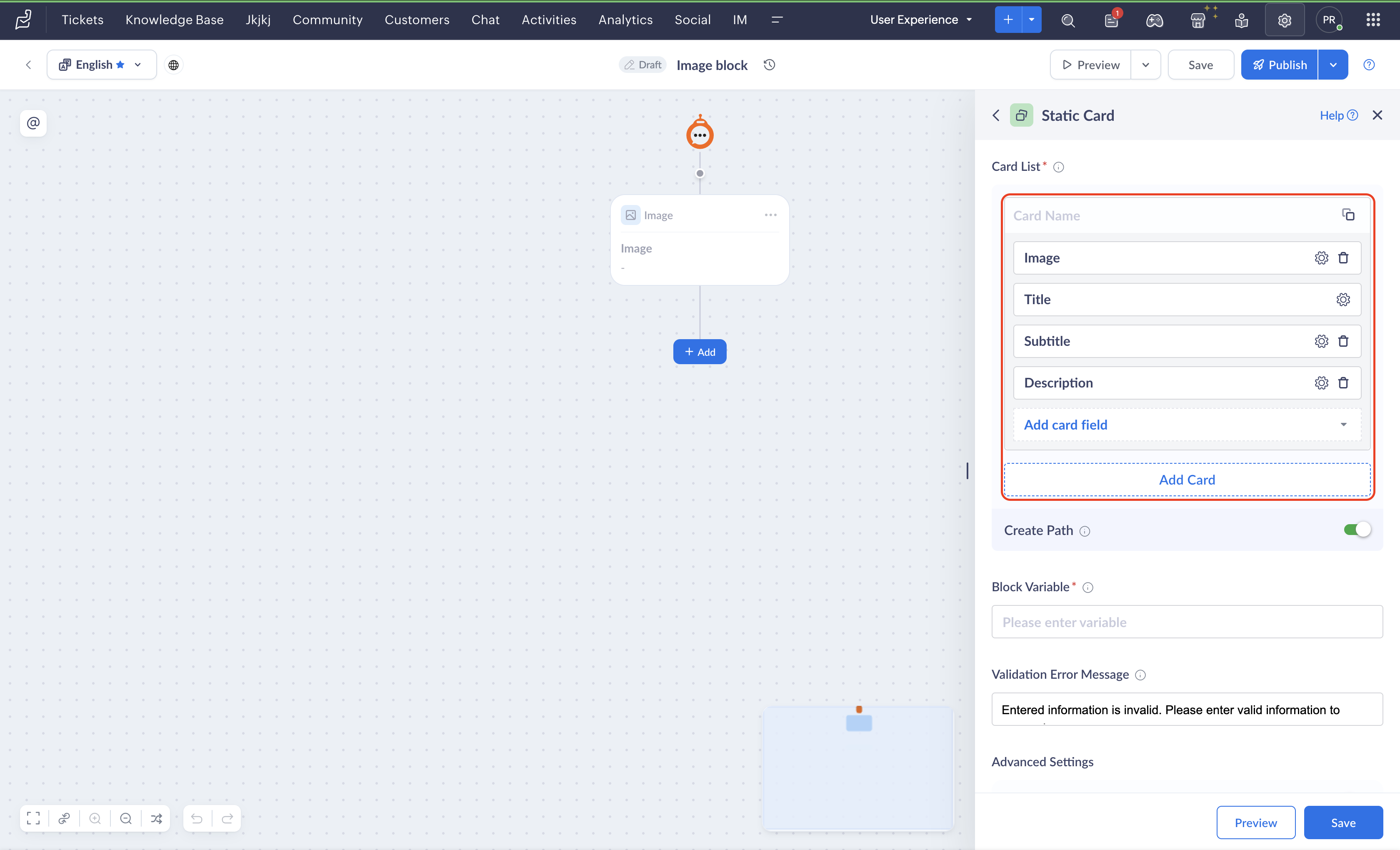
Task: Open the Analytics tab
Action: point(625,20)
